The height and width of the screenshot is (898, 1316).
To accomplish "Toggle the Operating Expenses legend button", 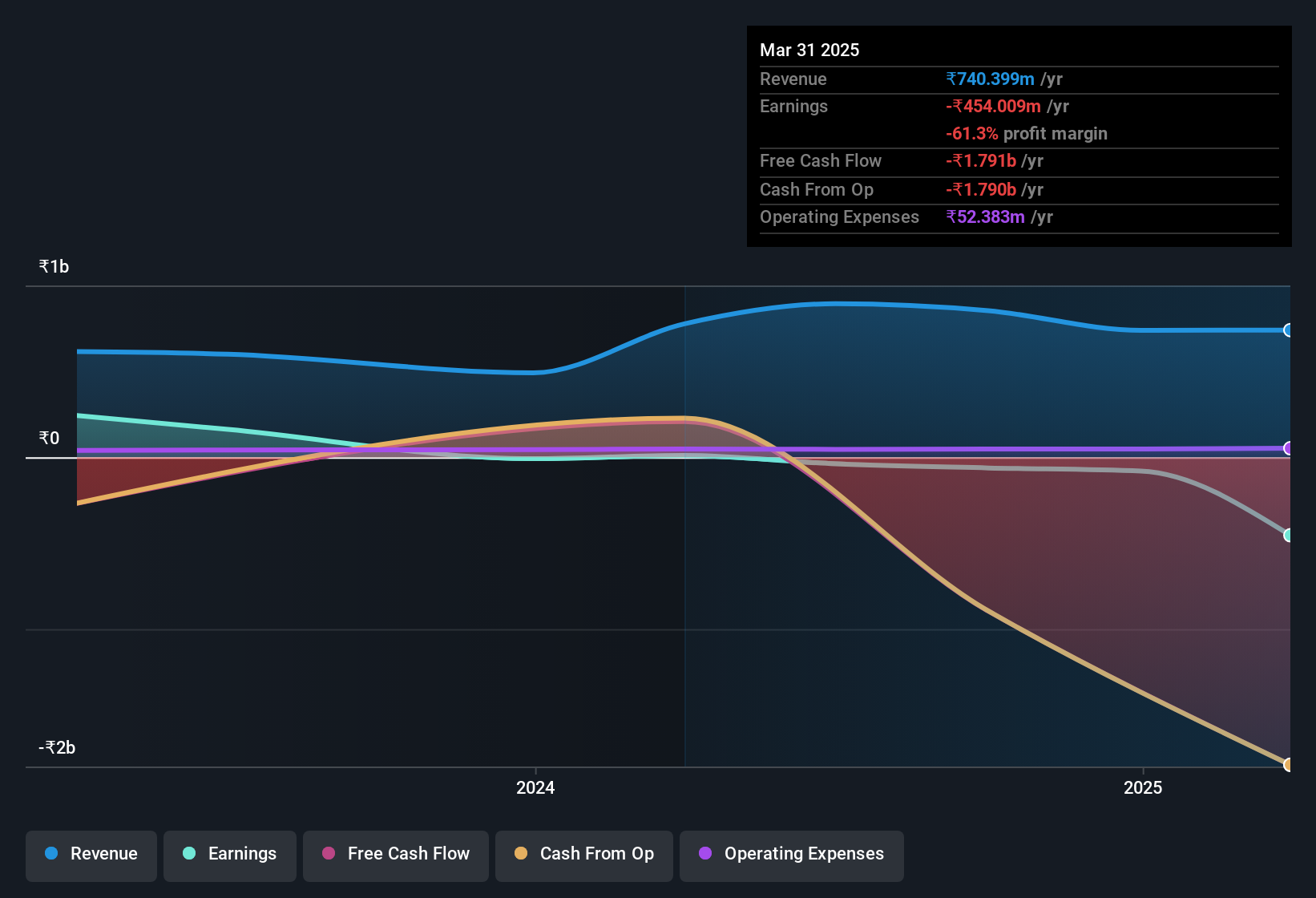I will coord(792,856).
